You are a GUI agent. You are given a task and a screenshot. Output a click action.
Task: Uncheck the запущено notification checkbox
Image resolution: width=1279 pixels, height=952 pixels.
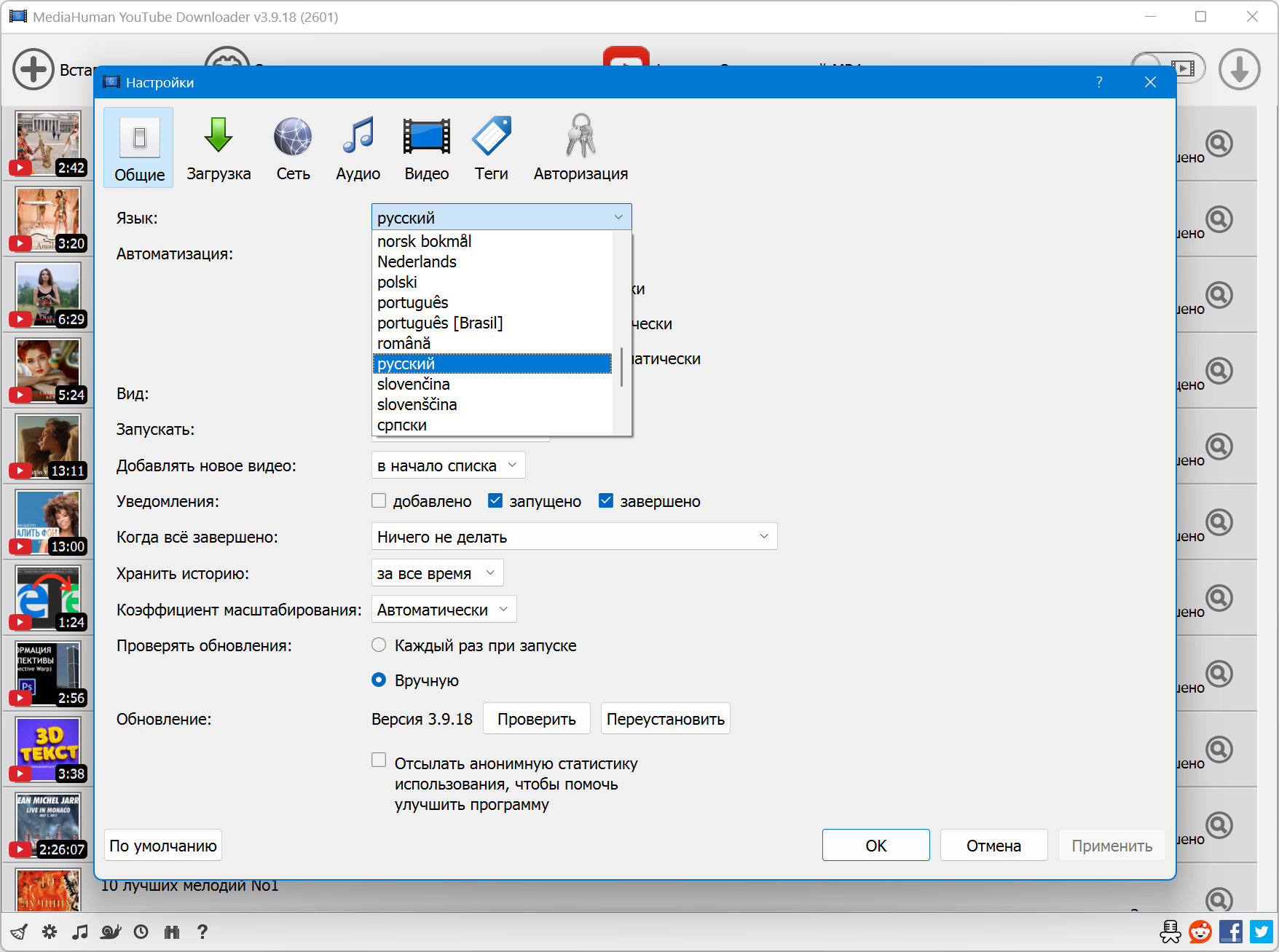(495, 500)
